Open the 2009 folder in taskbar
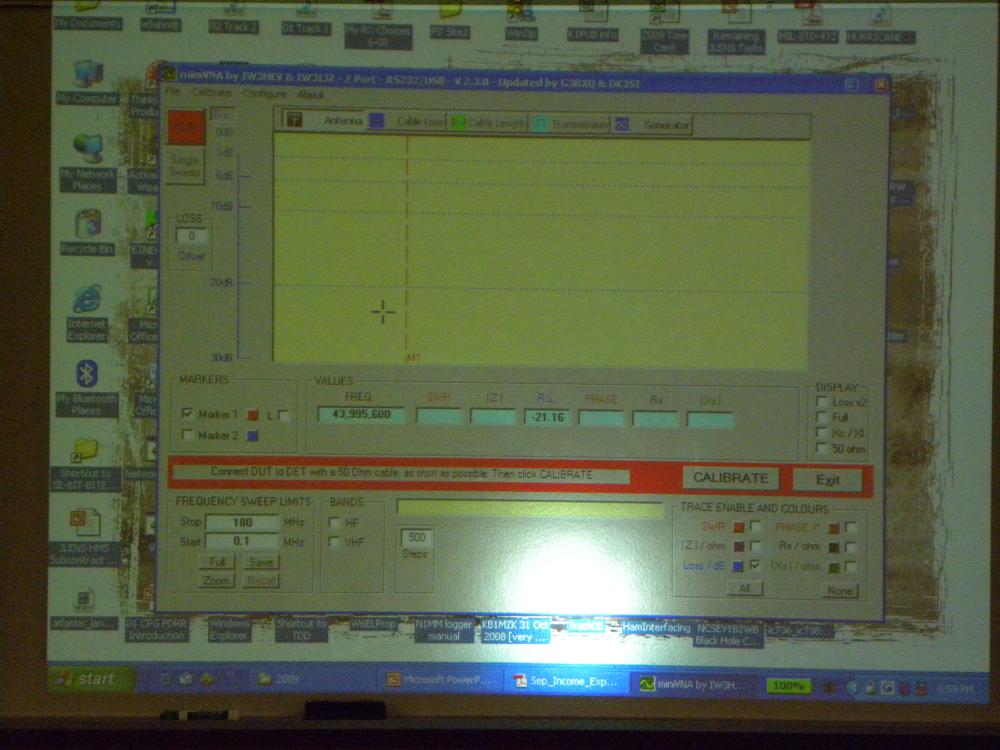 click(x=279, y=679)
